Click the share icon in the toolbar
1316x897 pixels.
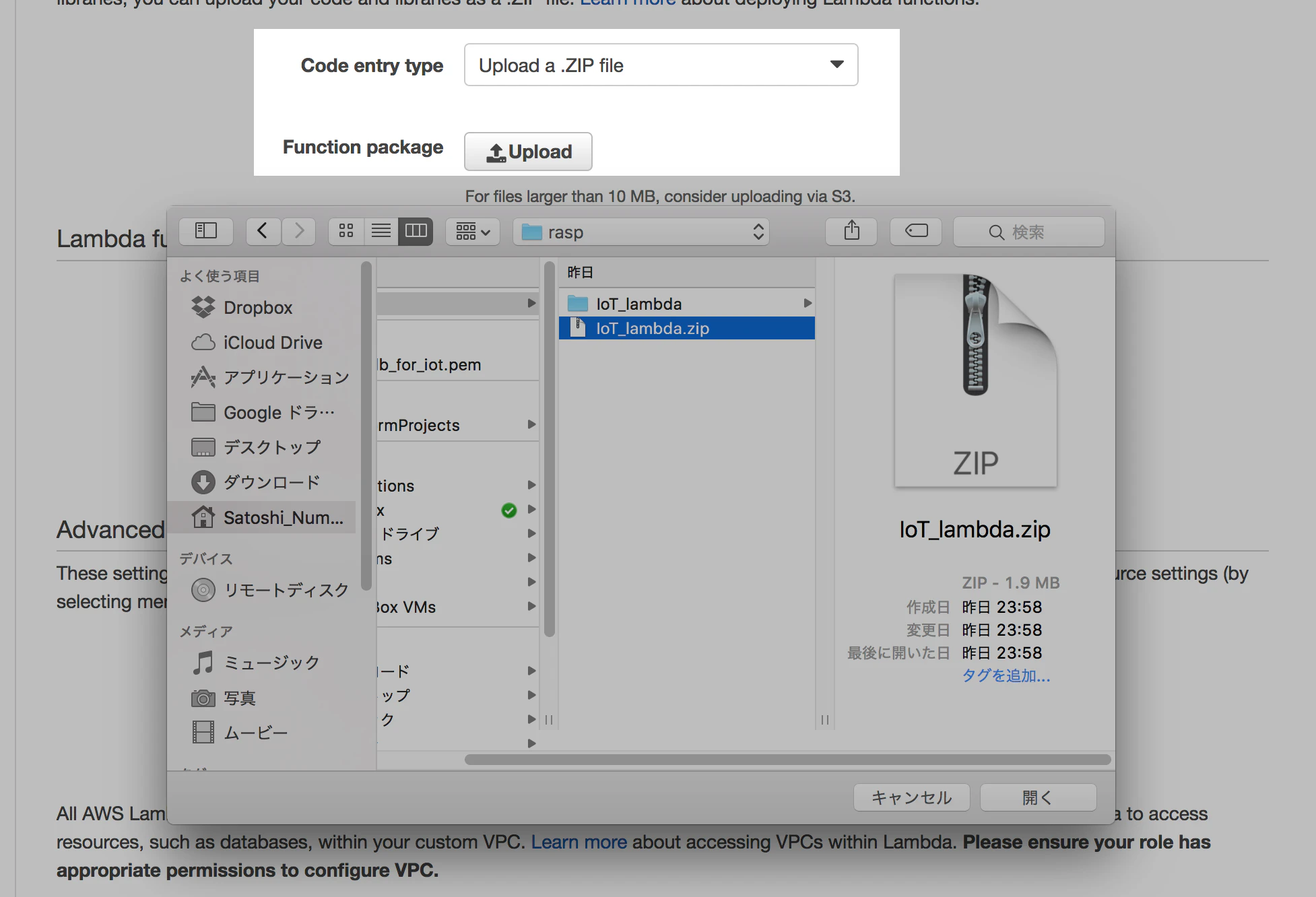click(x=852, y=232)
